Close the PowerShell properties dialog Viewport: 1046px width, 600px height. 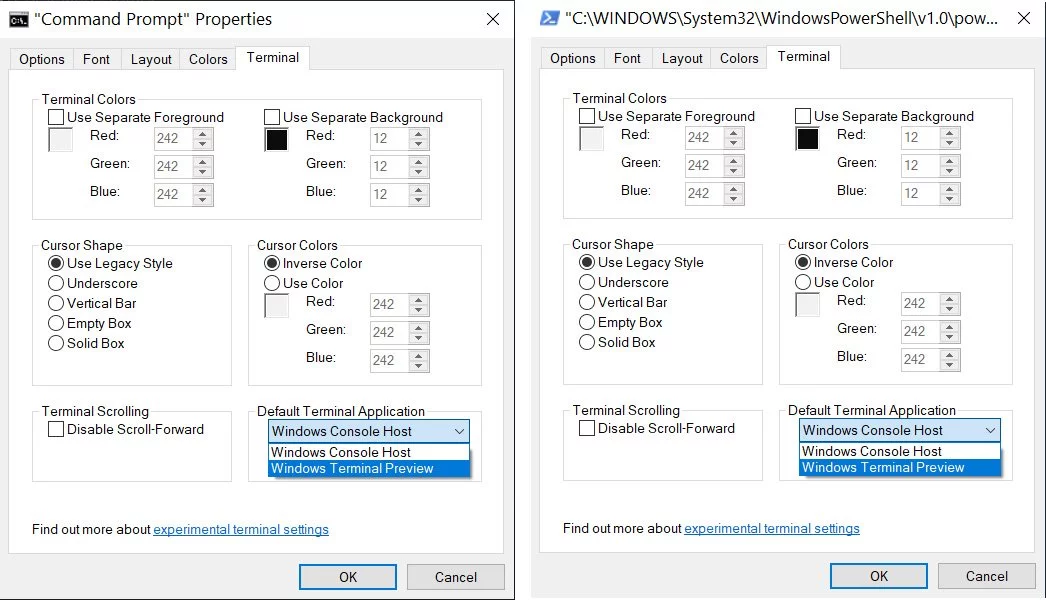coord(1024,18)
